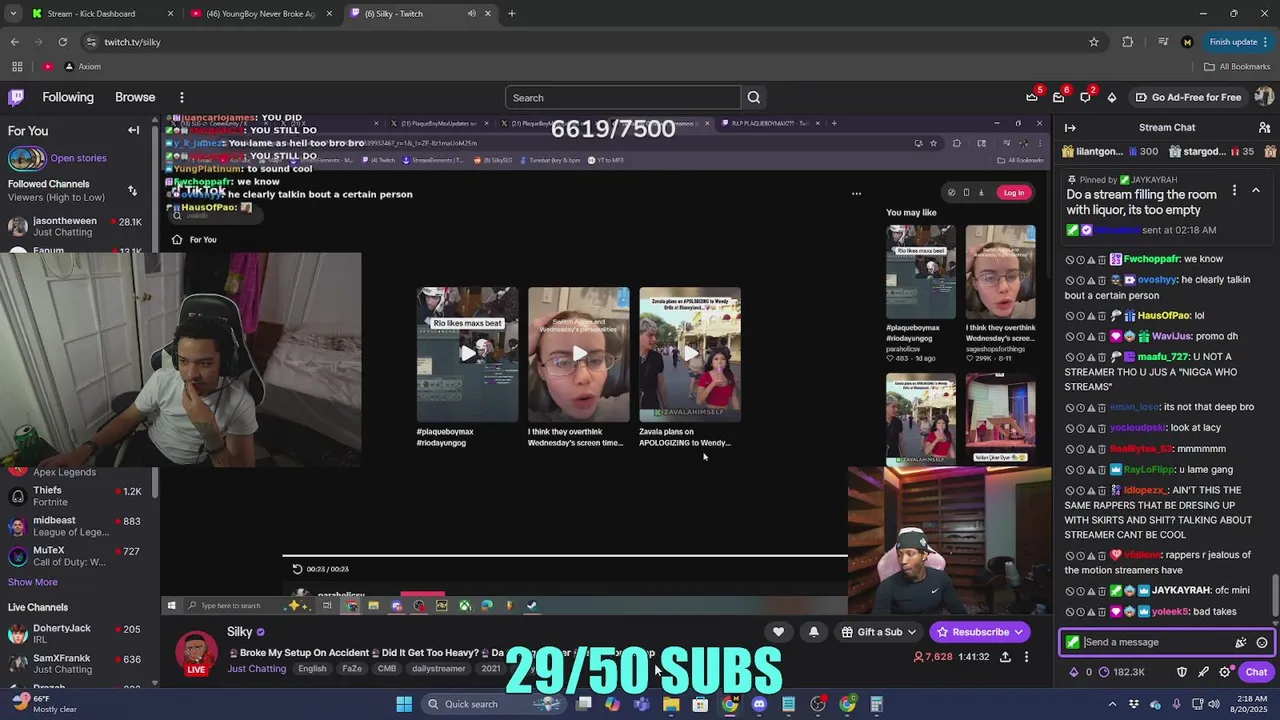The height and width of the screenshot is (720, 1280).
Task: Click Open stories link
Action: [x=78, y=158]
